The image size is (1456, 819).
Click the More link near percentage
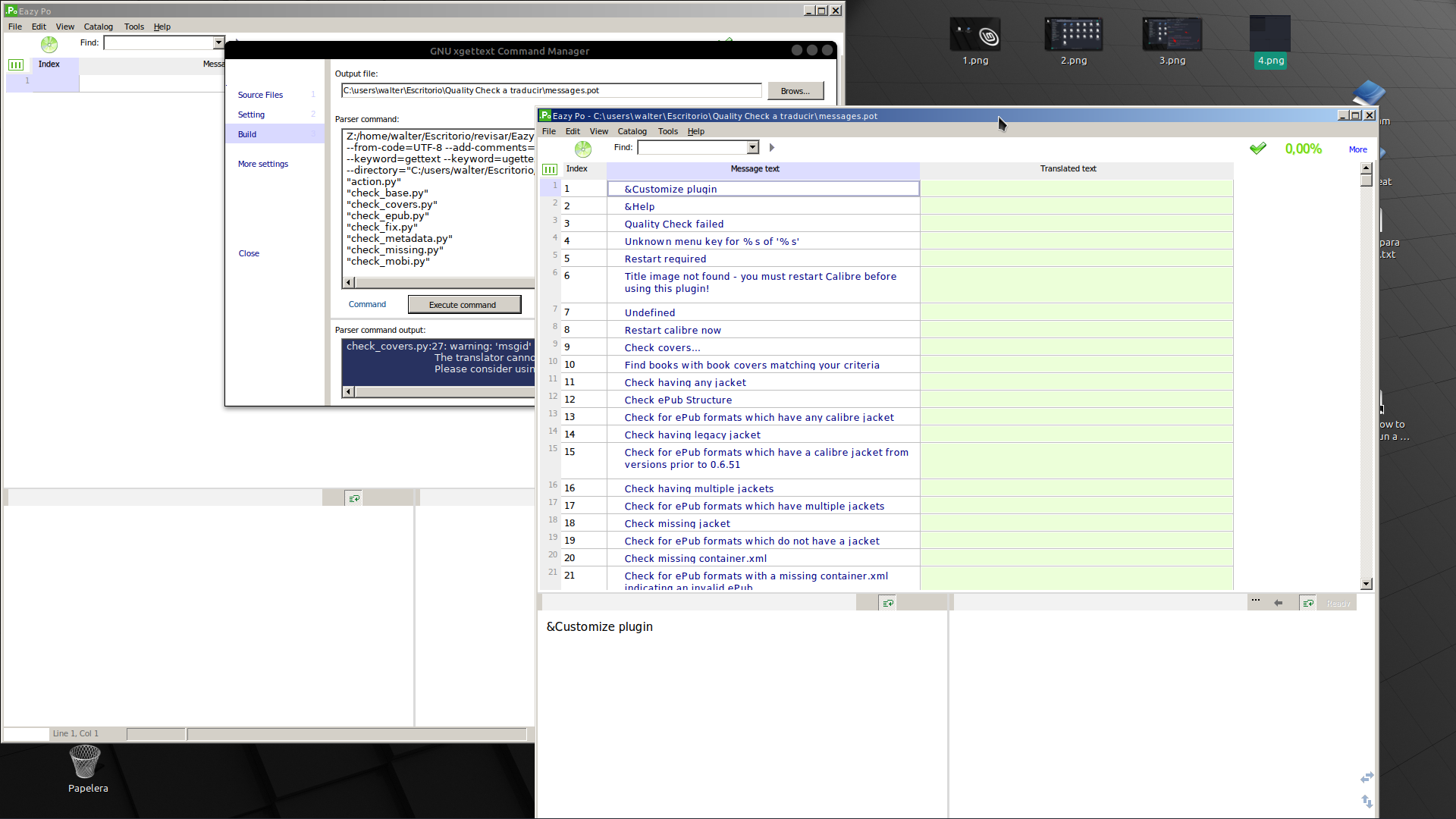tap(1357, 149)
